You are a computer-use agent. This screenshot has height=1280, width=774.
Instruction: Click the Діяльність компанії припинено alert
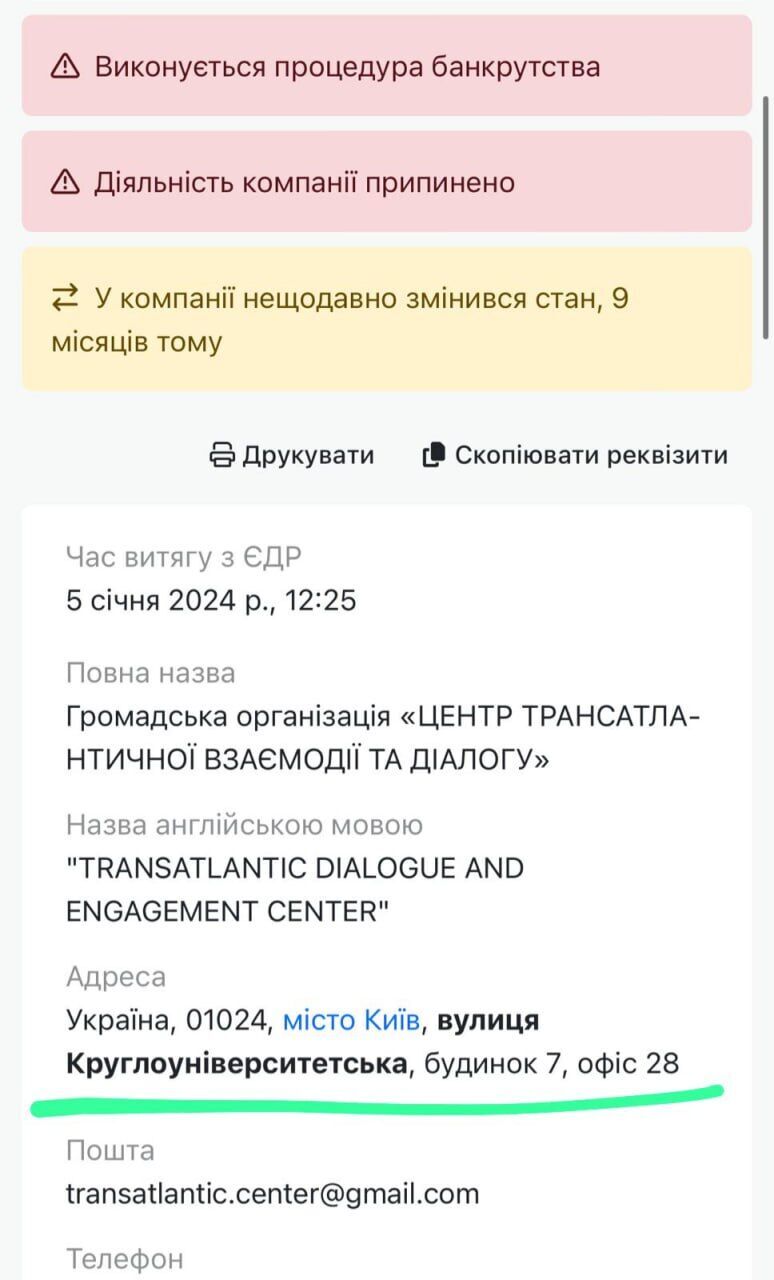(387, 182)
